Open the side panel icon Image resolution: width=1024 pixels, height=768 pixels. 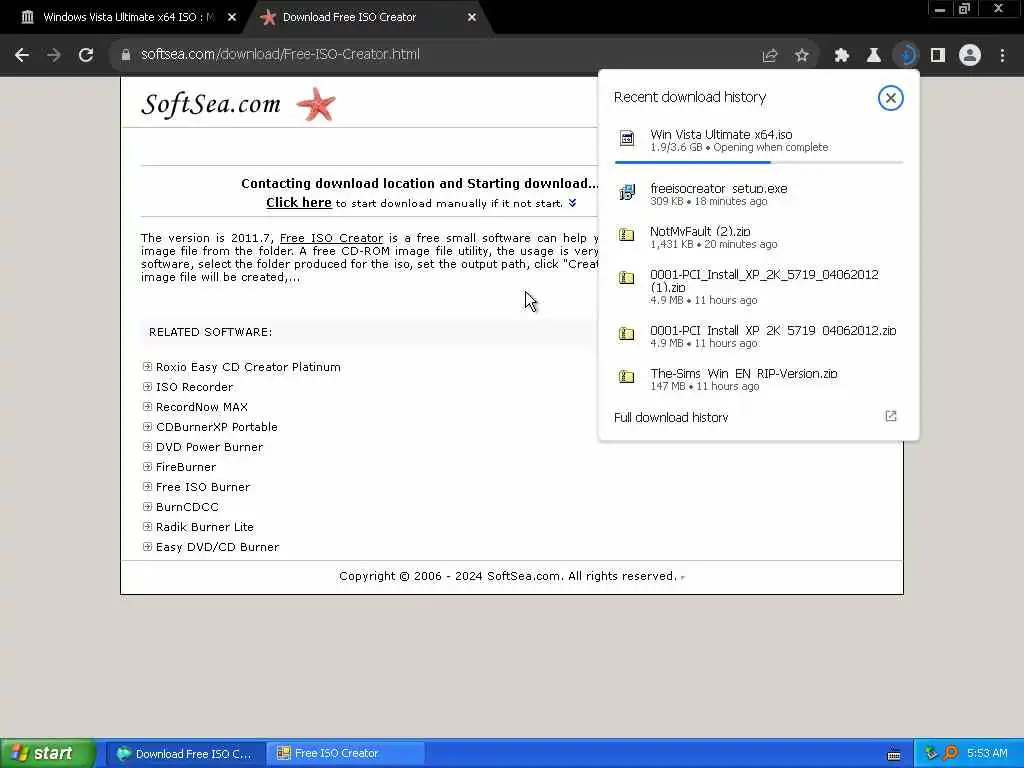pos(938,56)
